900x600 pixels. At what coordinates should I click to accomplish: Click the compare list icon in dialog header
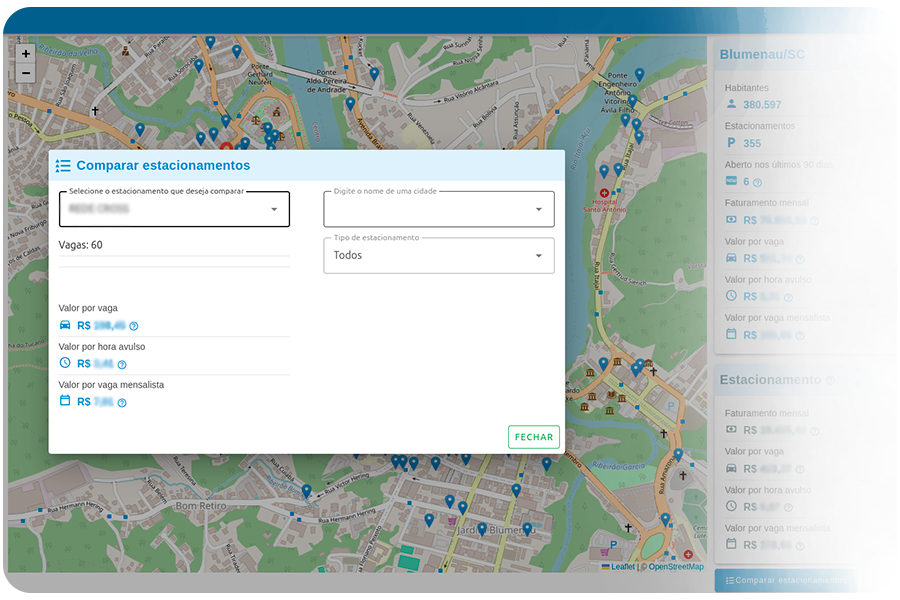point(64,165)
